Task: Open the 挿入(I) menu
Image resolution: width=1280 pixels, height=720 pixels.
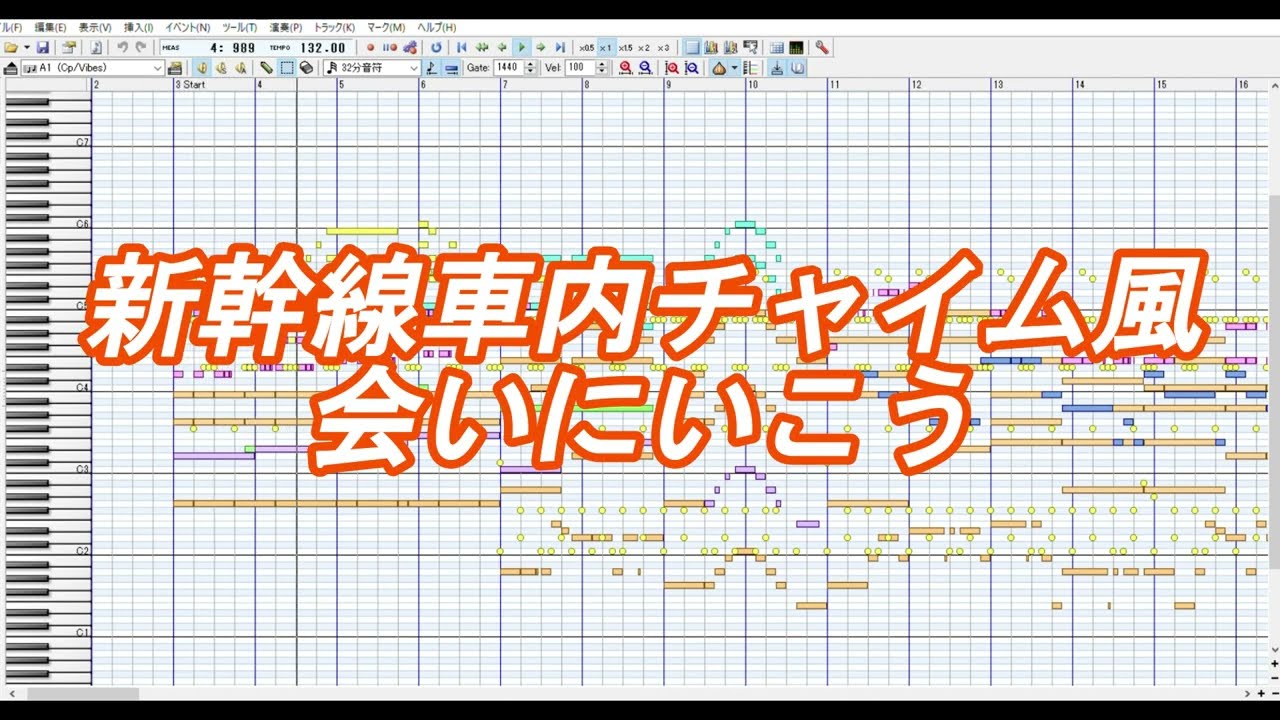Action: coord(138,27)
